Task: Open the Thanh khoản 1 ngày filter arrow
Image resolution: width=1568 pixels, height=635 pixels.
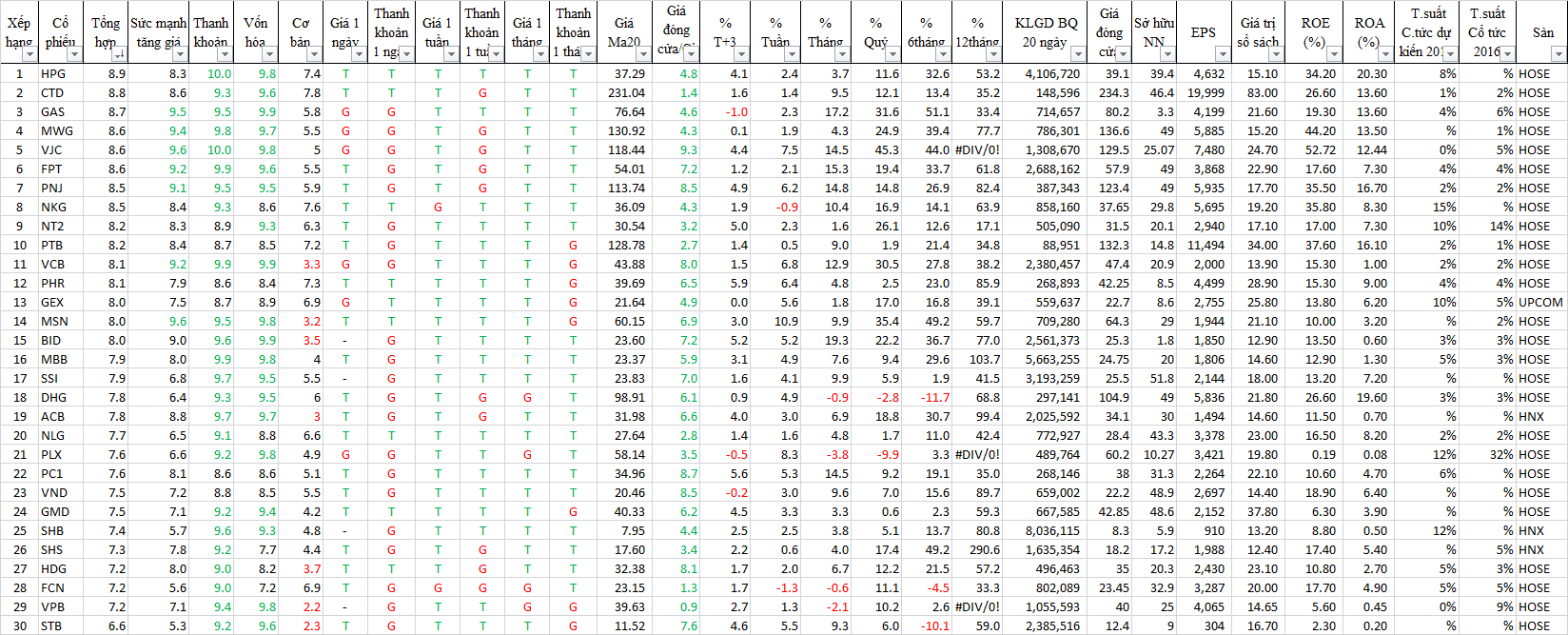Action: pyautogui.click(x=406, y=54)
